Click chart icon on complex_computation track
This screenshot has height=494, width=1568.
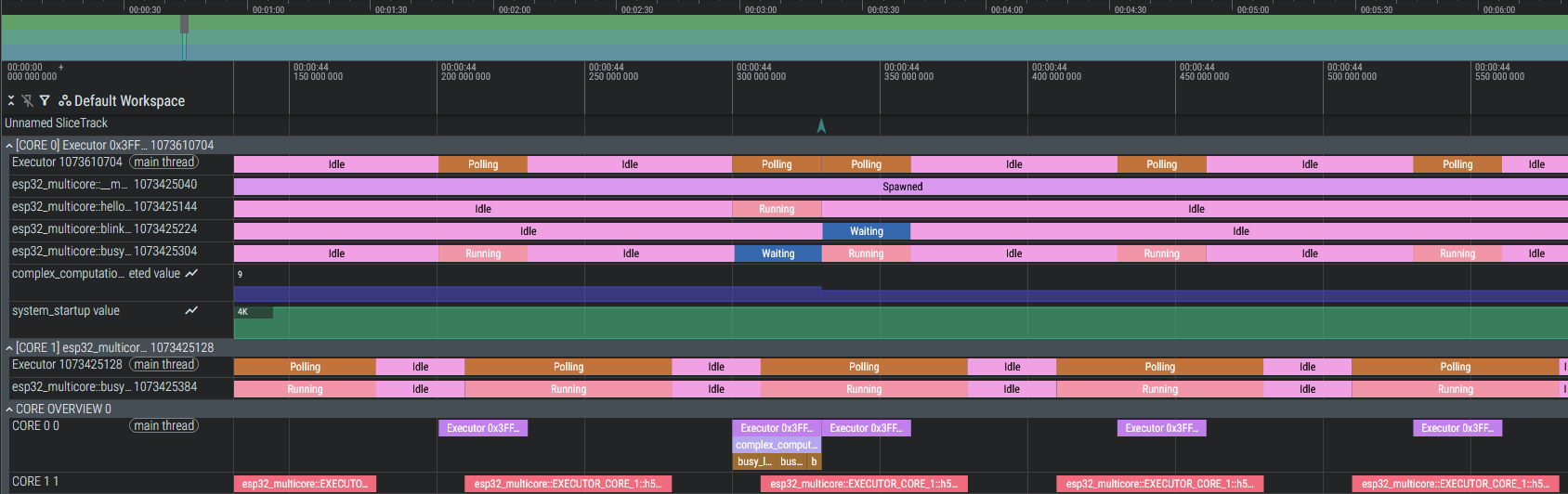[x=191, y=273]
